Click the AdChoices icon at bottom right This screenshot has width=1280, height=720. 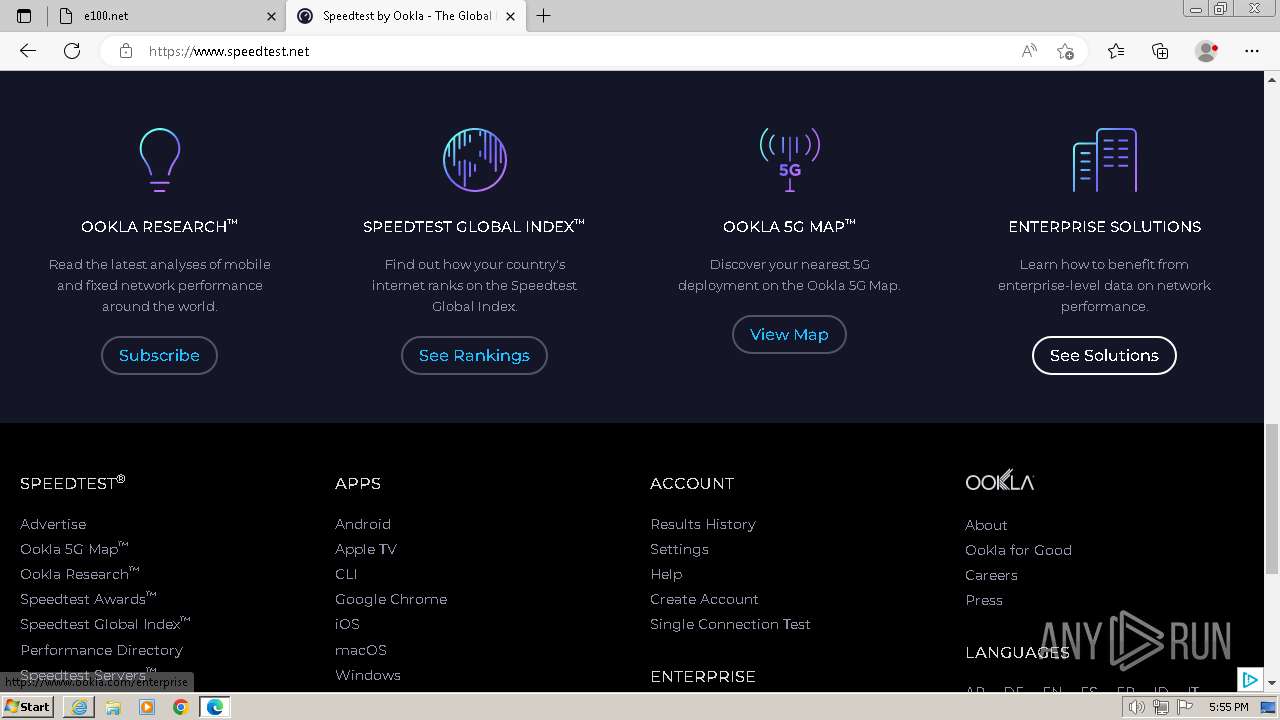(1250, 680)
